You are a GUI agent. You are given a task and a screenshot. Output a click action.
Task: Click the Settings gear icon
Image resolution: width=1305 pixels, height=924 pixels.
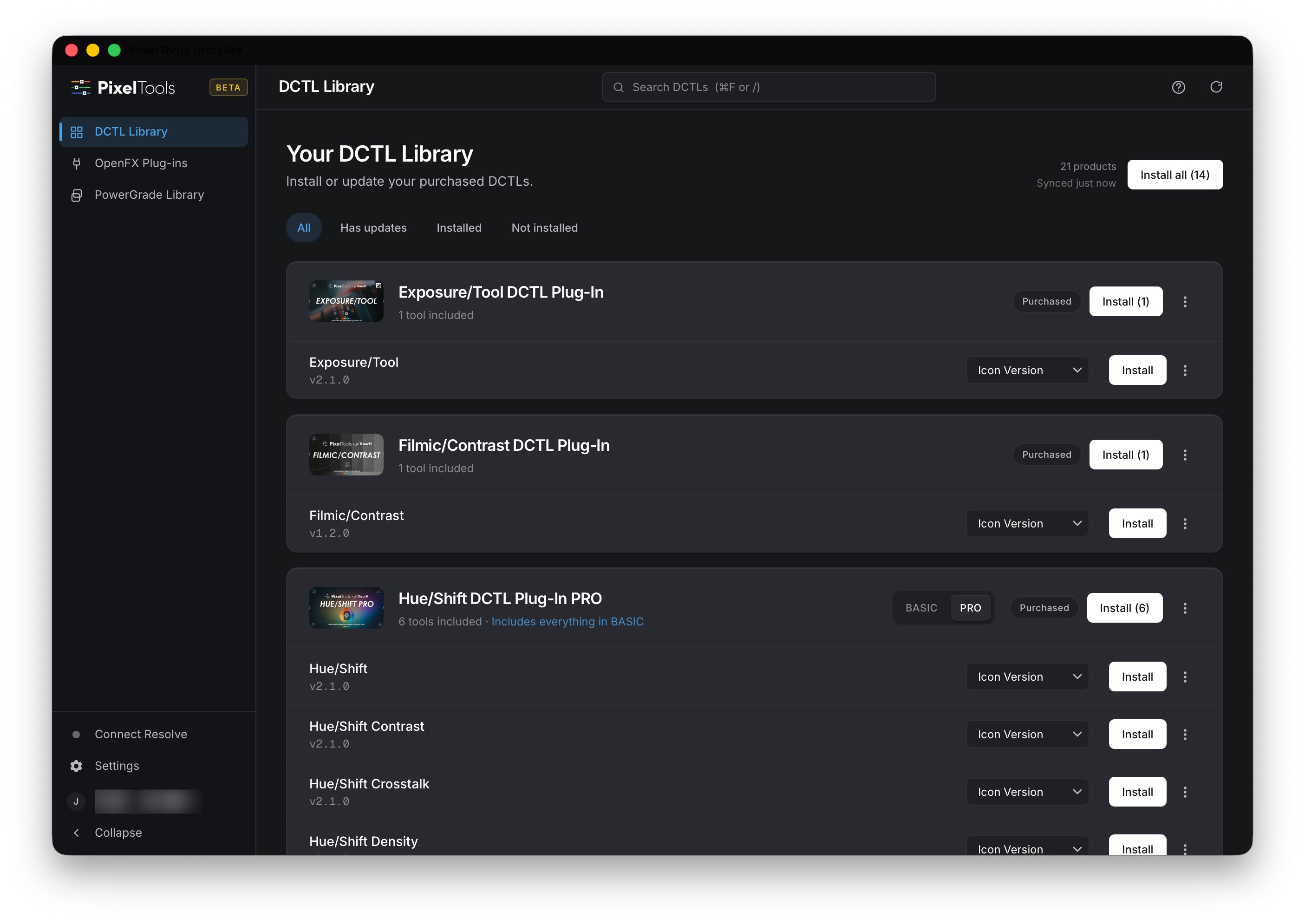coord(76,766)
